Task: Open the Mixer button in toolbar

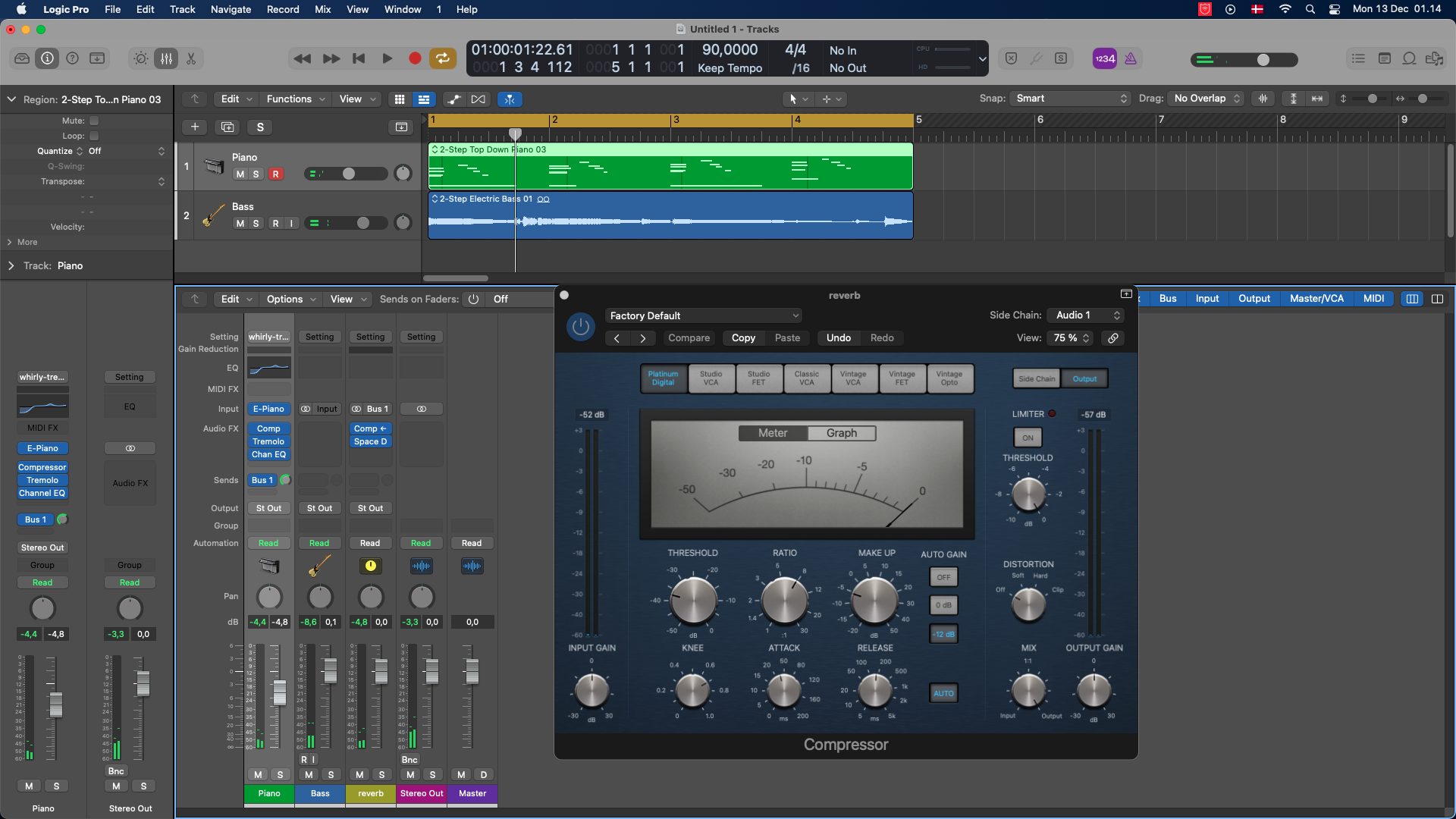Action: point(166,58)
